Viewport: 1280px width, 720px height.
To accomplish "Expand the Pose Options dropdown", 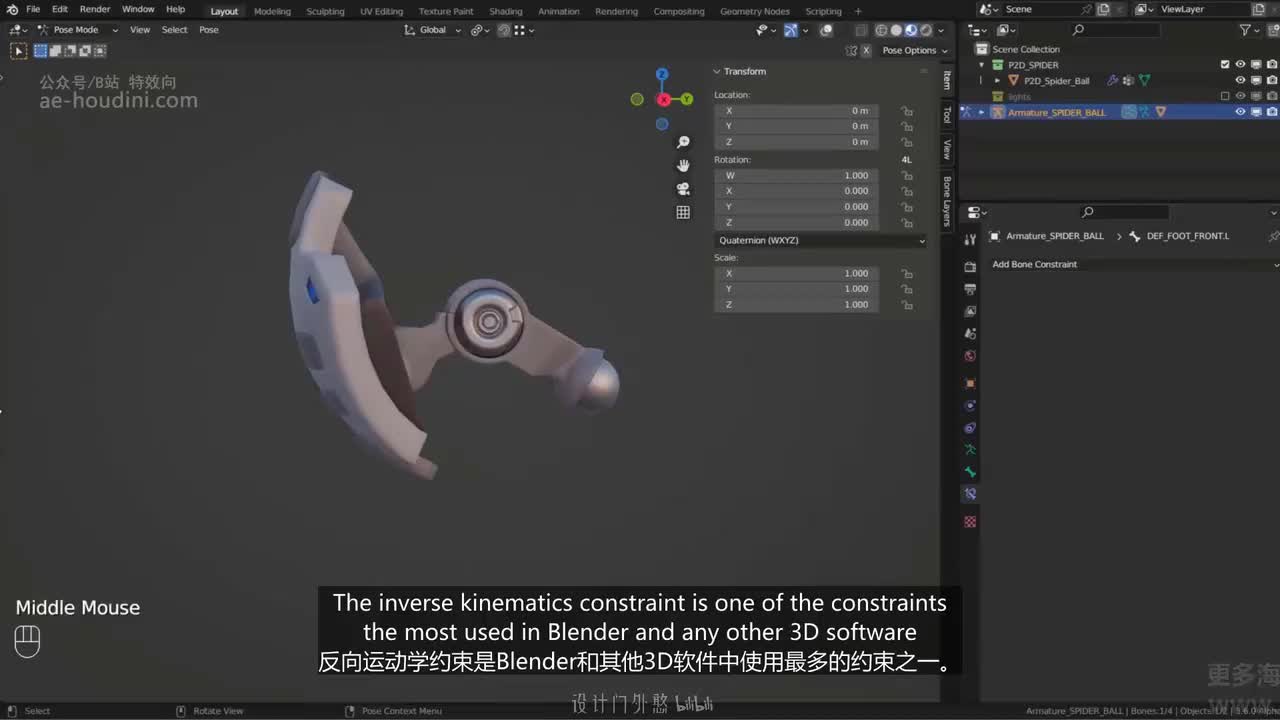I will 915,50.
